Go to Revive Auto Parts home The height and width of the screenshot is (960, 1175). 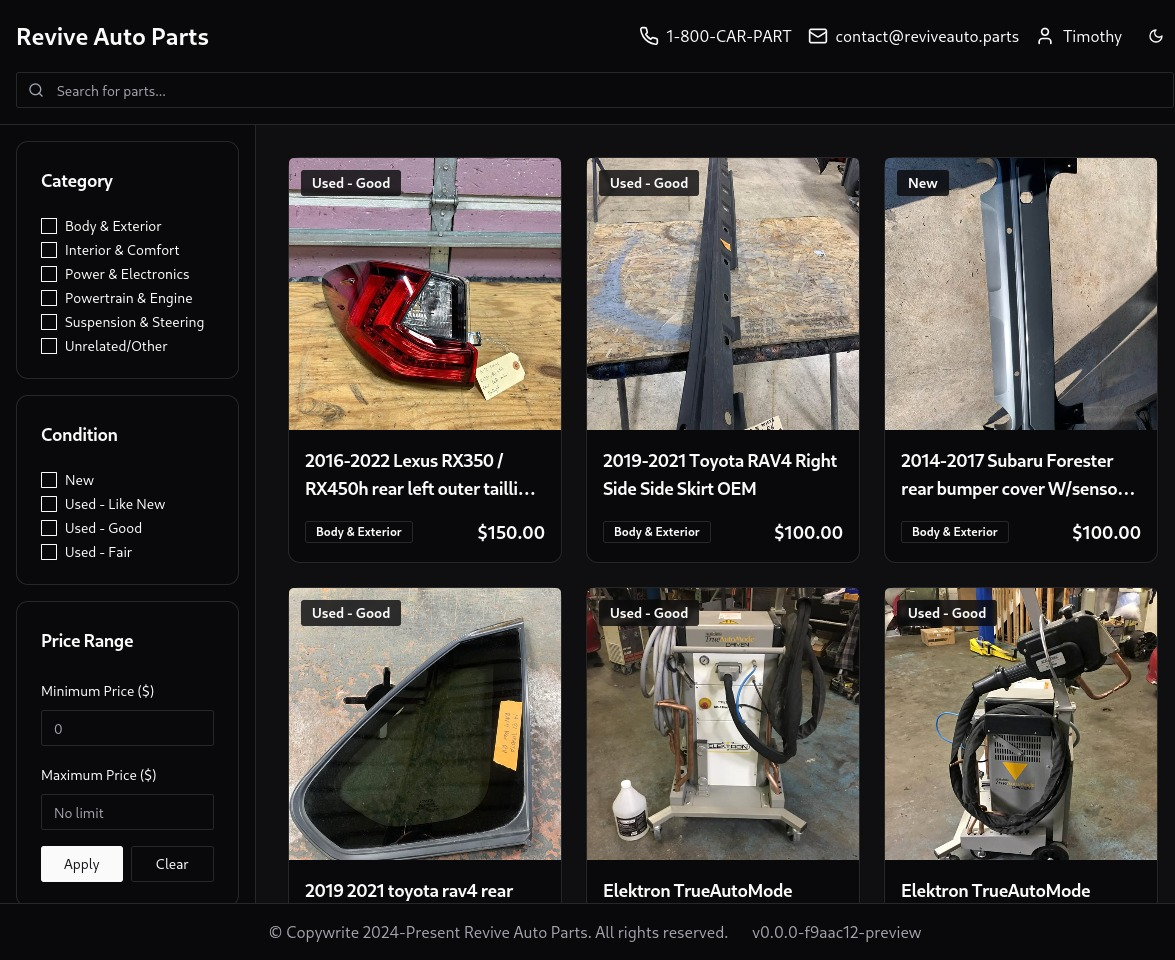112,36
